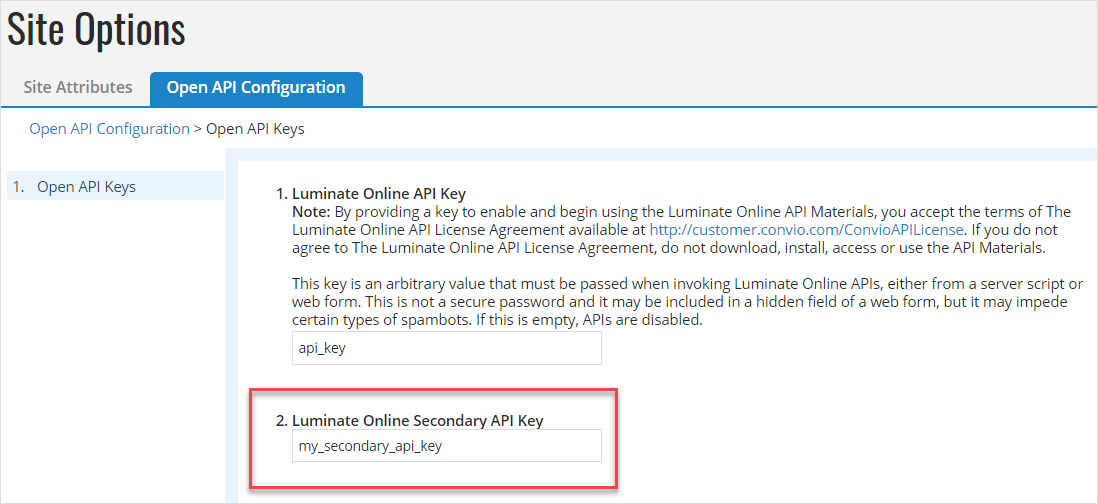Click the item number 2 before Secondary API Key
The image size is (1098, 504).
point(282,420)
